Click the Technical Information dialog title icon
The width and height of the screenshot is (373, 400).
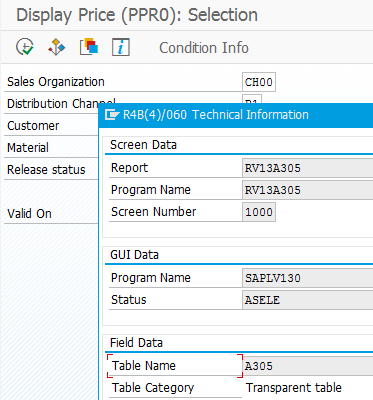[112, 115]
